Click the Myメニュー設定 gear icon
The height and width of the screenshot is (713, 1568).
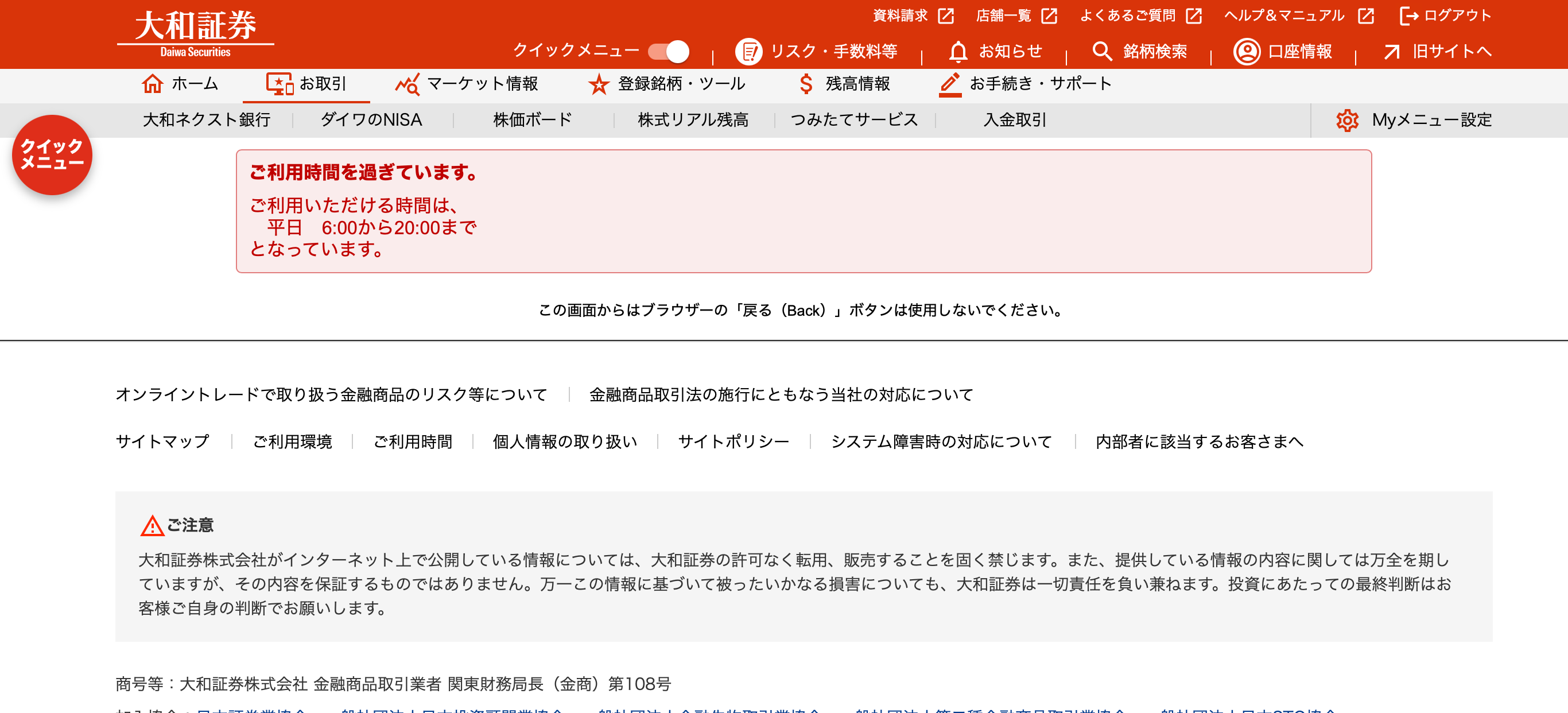(x=1347, y=121)
